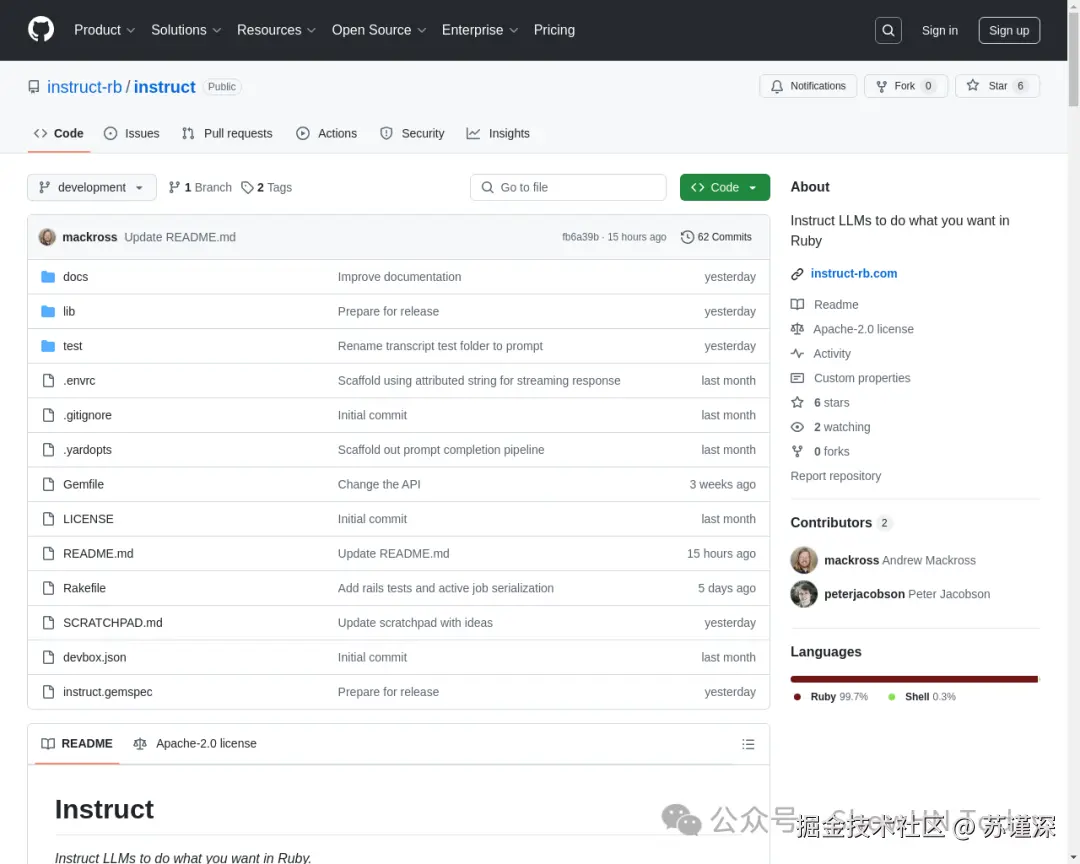The width and height of the screenshot is (1080, 864).
Task: Click peterjacobson contributor avatar
Action: point(804,594)
